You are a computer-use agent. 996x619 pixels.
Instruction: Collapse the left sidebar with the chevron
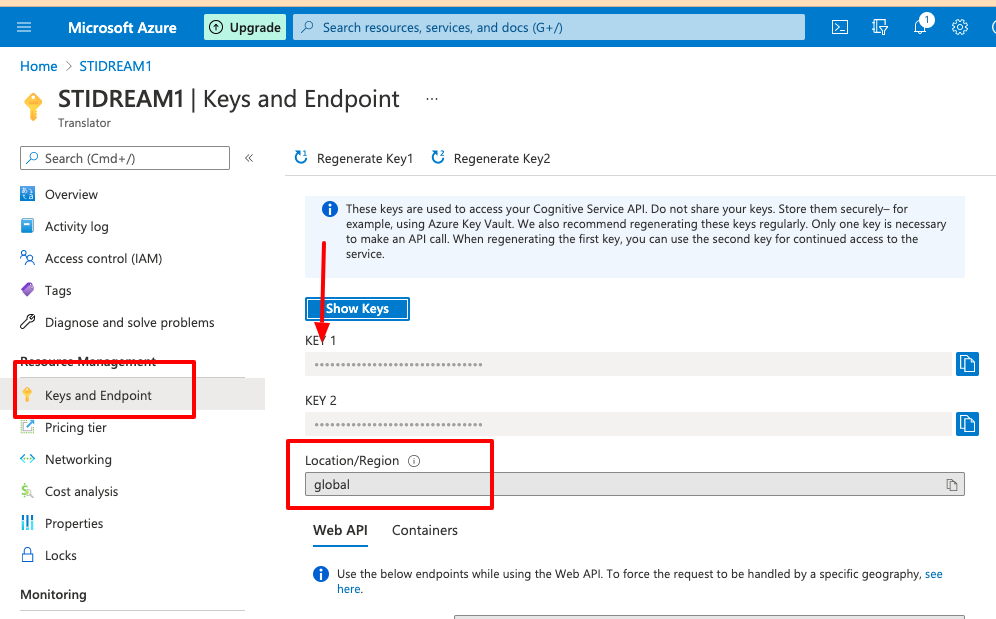click(250, 158)
